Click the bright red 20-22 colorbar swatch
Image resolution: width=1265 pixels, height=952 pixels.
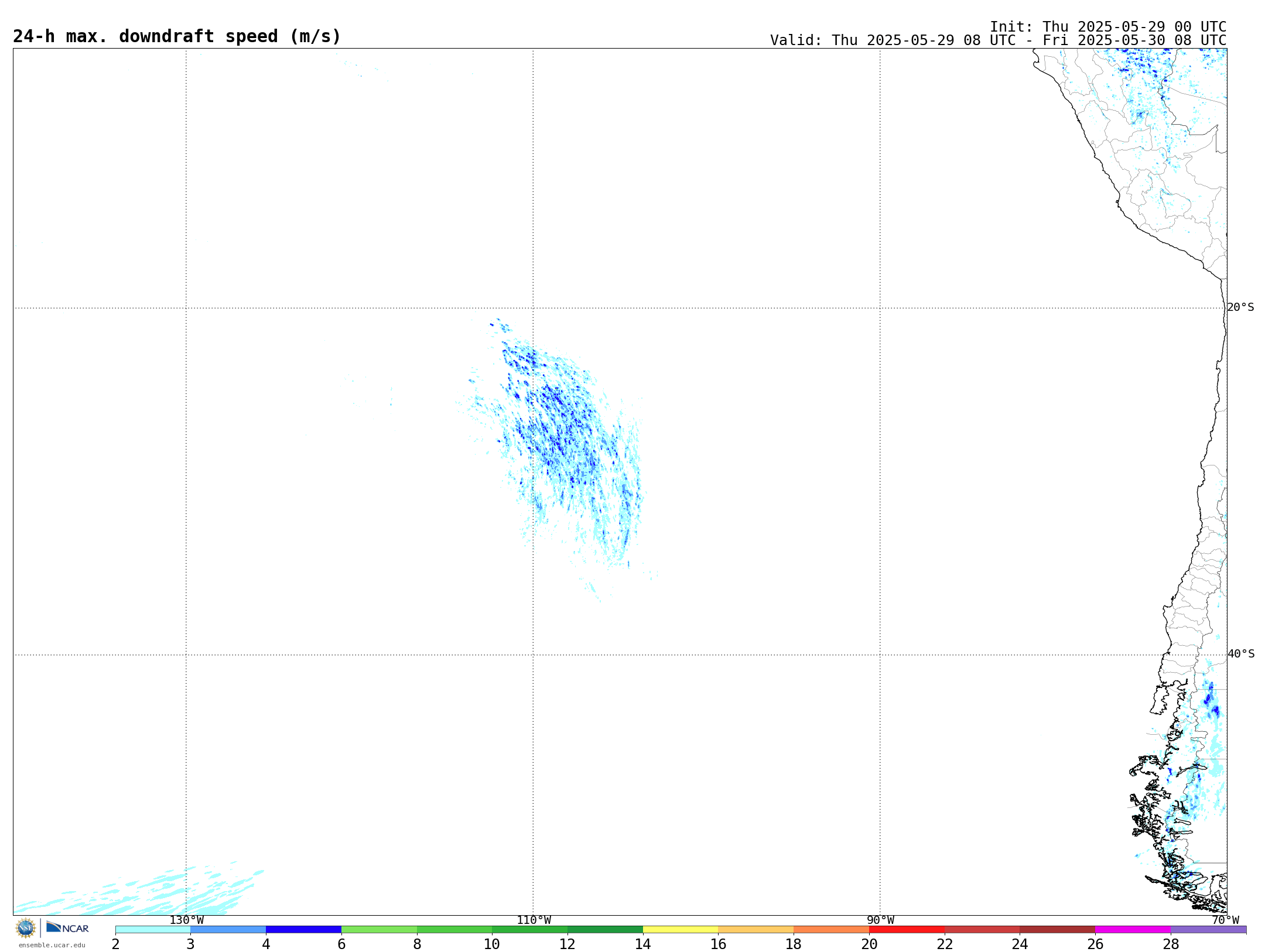coord(907,930)
